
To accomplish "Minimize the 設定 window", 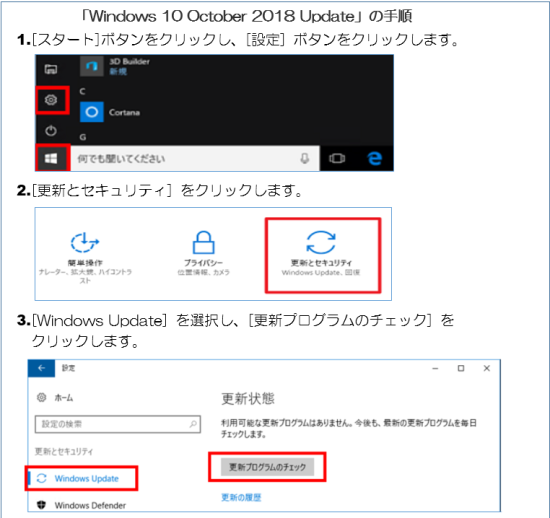I will pos(435,368).
